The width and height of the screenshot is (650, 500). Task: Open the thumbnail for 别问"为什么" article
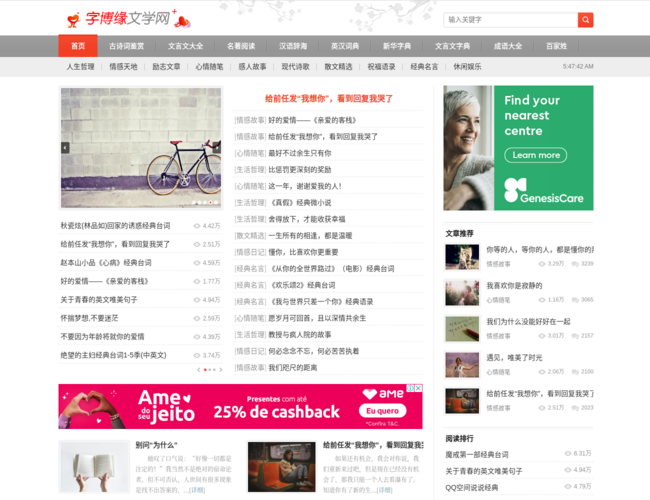point(93,467)
